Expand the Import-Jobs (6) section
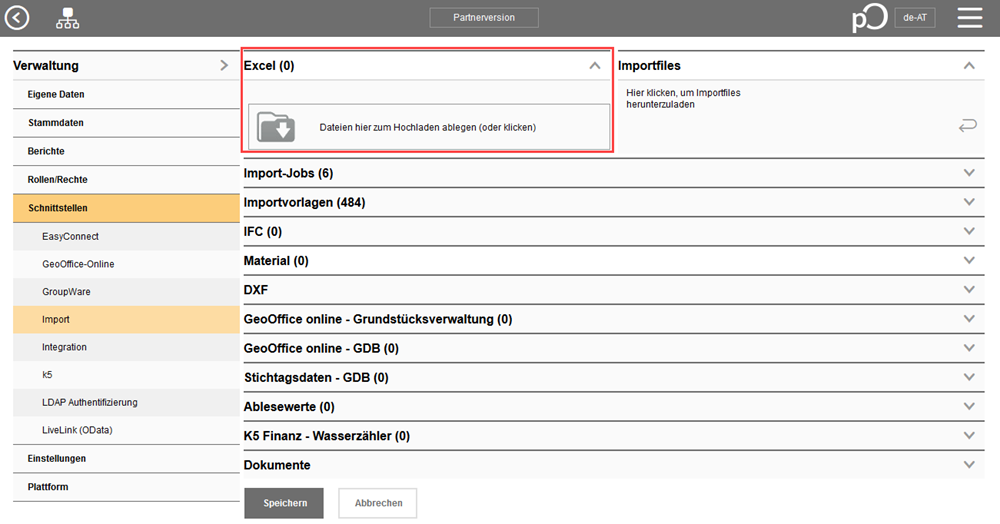The image size is (1000, 524). [968, 173]
